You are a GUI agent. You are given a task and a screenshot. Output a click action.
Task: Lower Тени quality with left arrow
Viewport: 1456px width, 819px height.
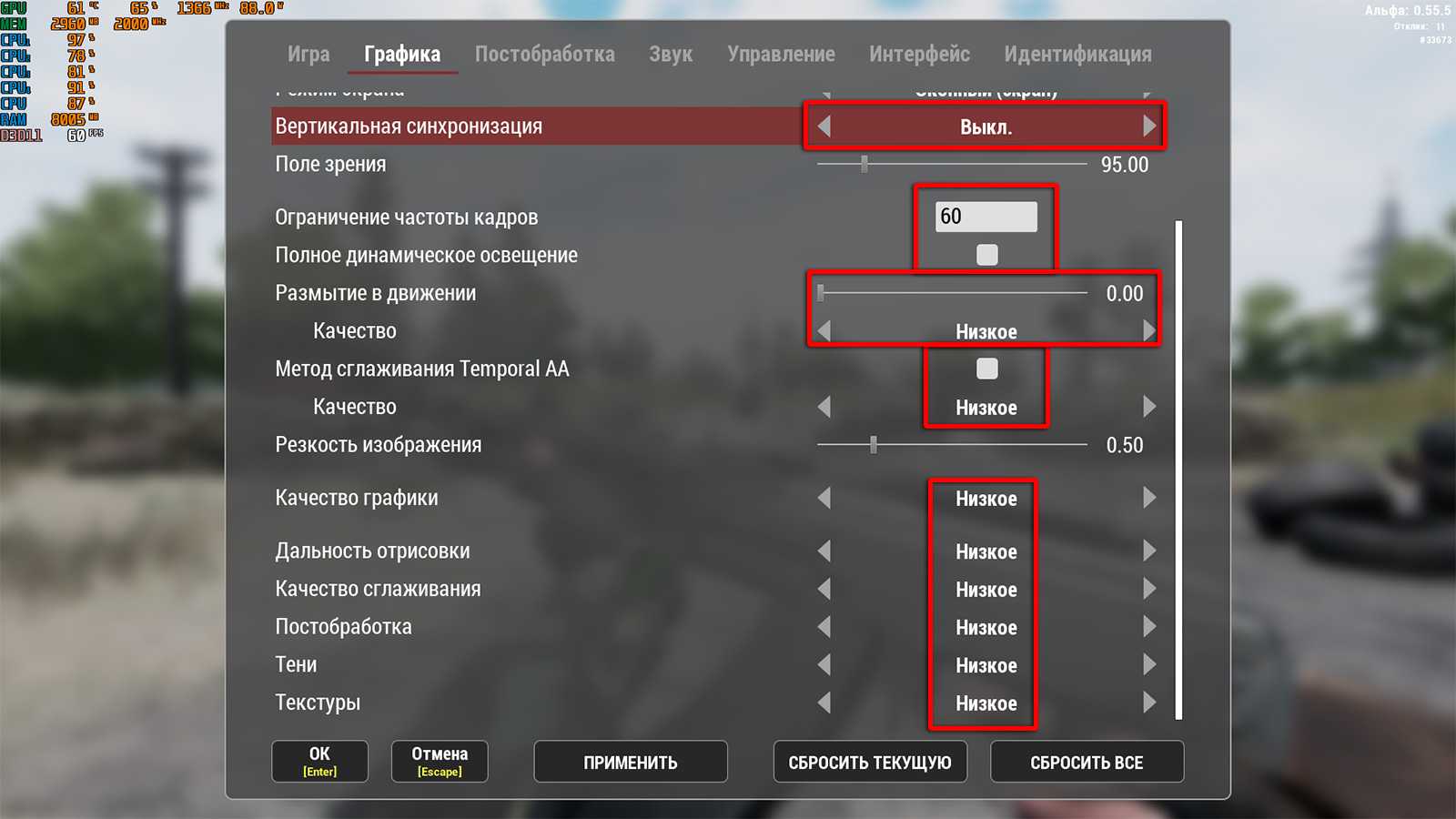(824, 665)
